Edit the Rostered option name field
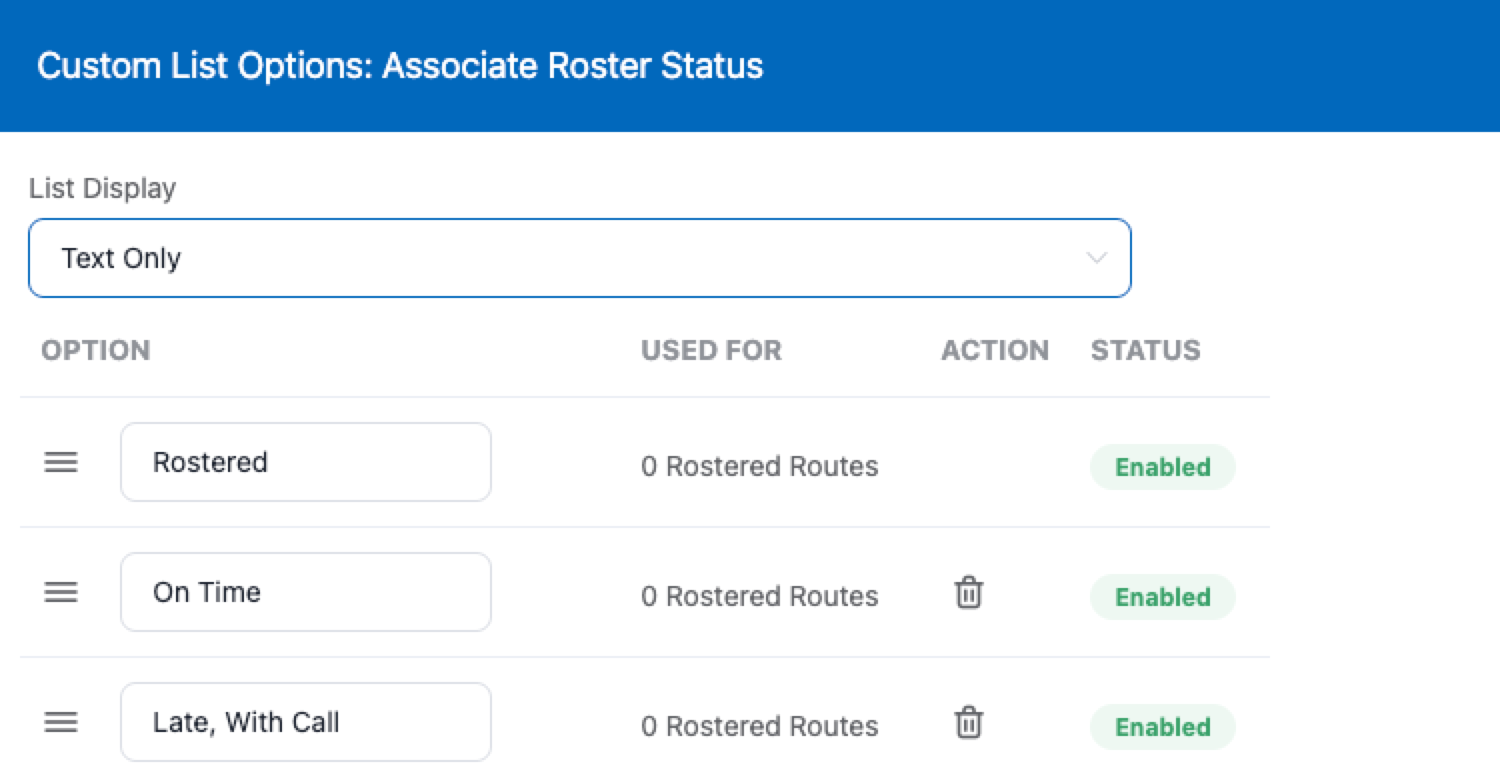Image resolution: width=1500 pixels, height=774 pixels. click(x=305, y=462)
